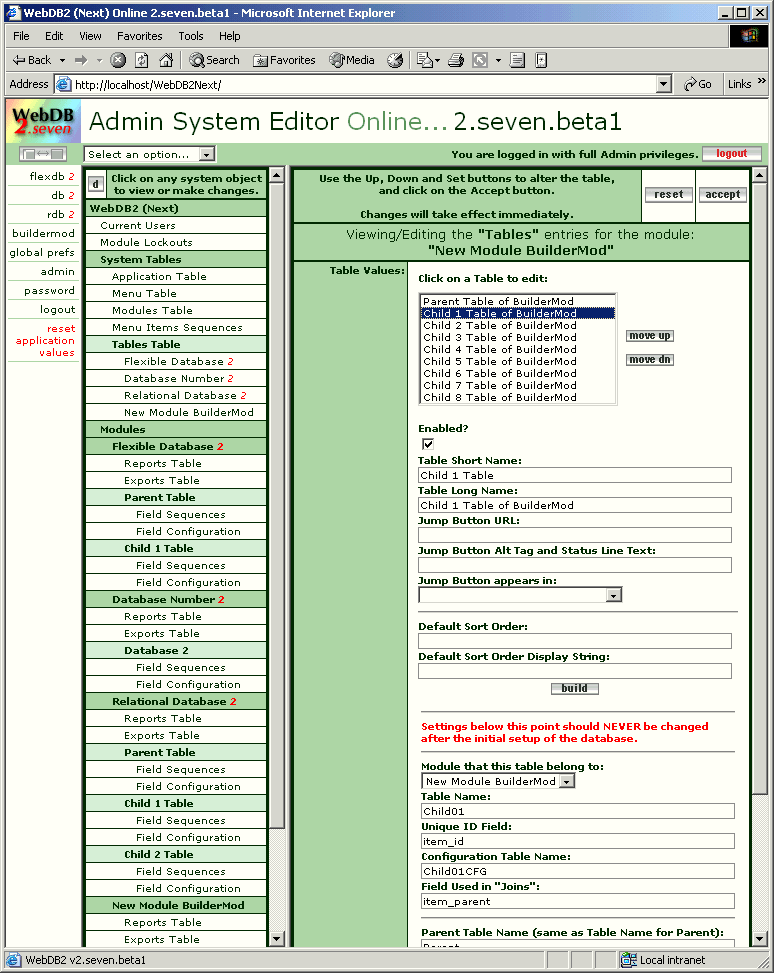Viewport: 774px width, 973px height.
Task: Click the Print toolbar icon
Action: pos(456,60)
